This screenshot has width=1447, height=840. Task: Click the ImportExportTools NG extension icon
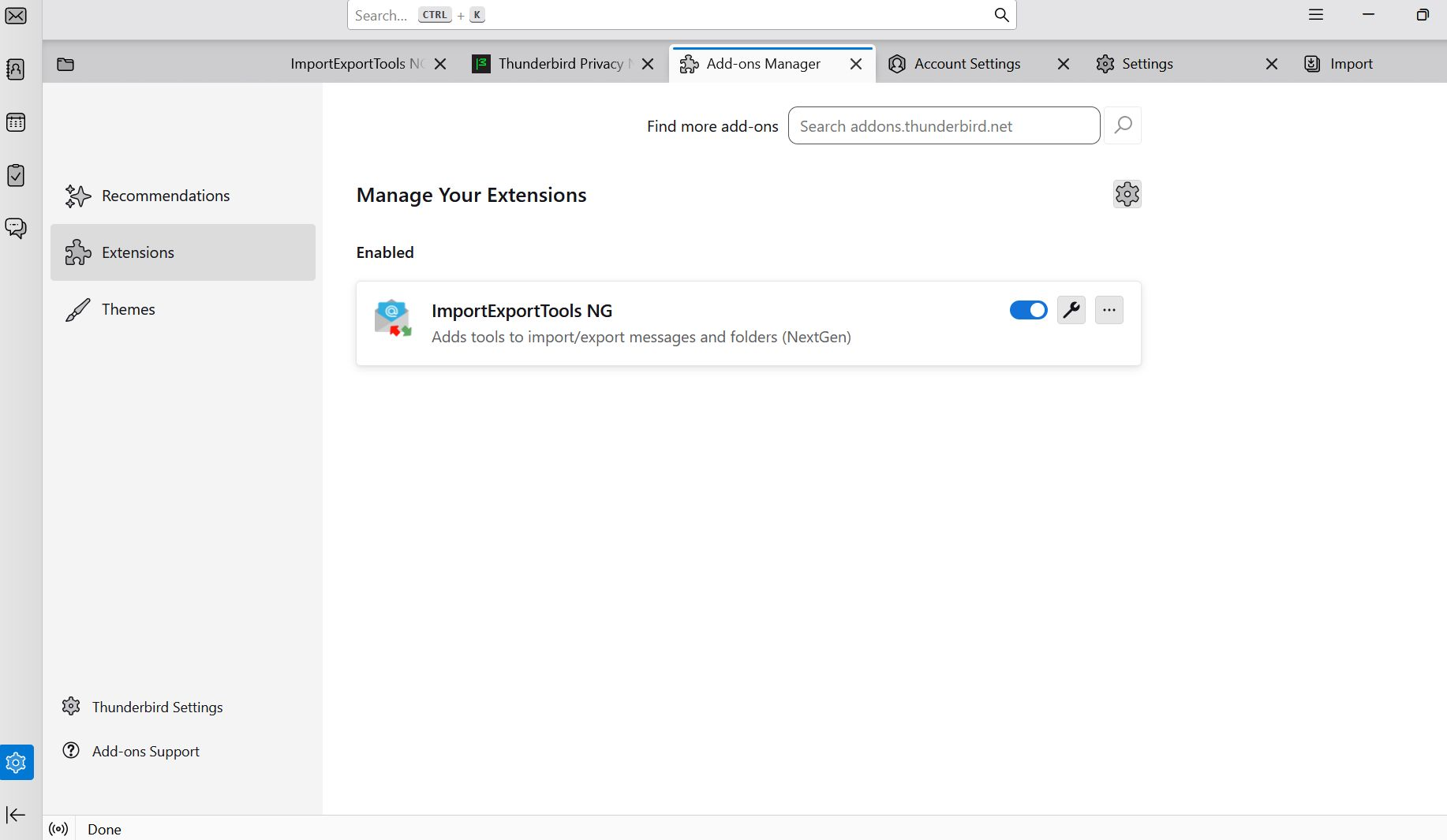(x=393, y=318)
